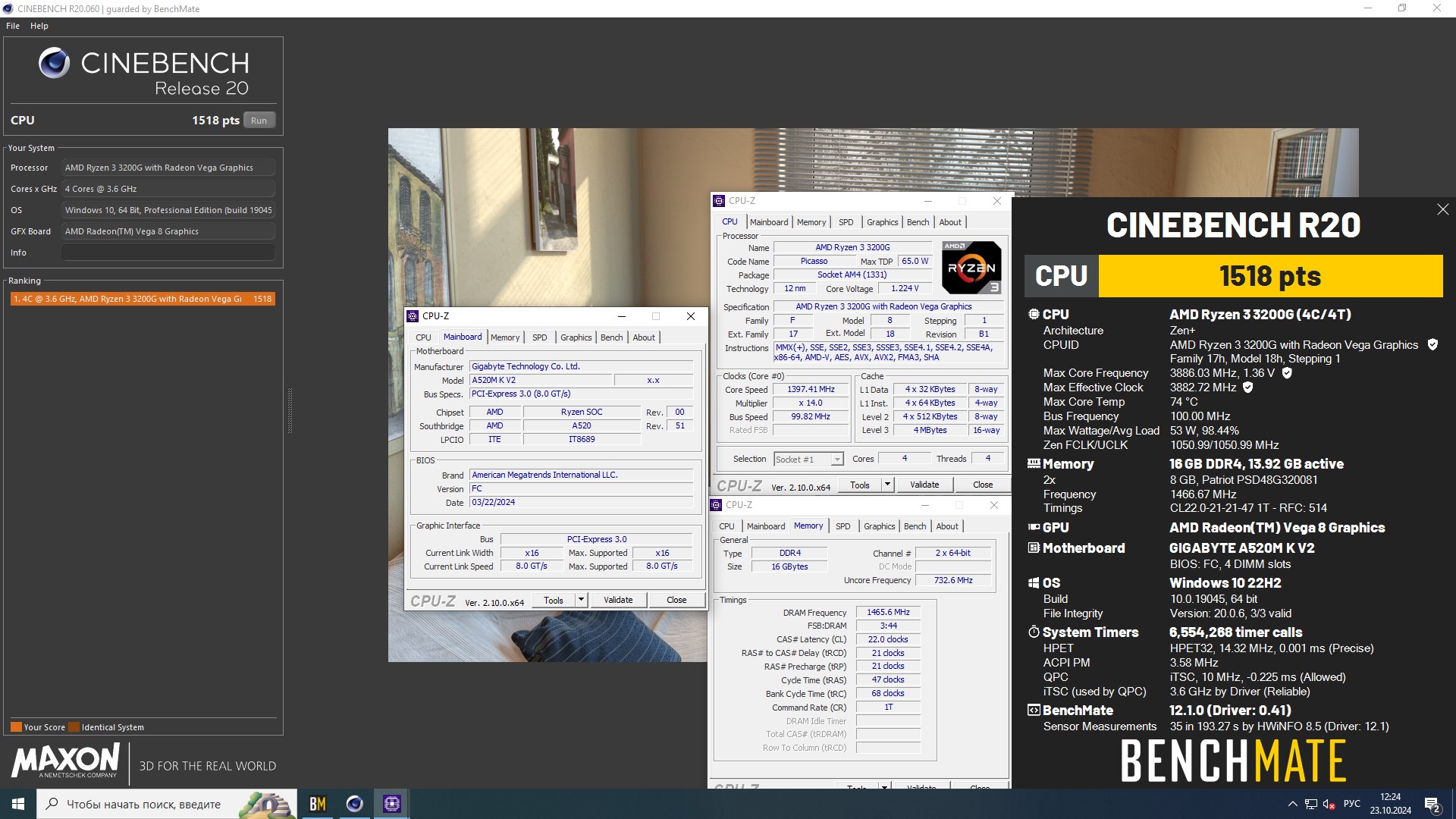Click Tools button in Mainboard CPU-Z window

(x=554, y=600)
